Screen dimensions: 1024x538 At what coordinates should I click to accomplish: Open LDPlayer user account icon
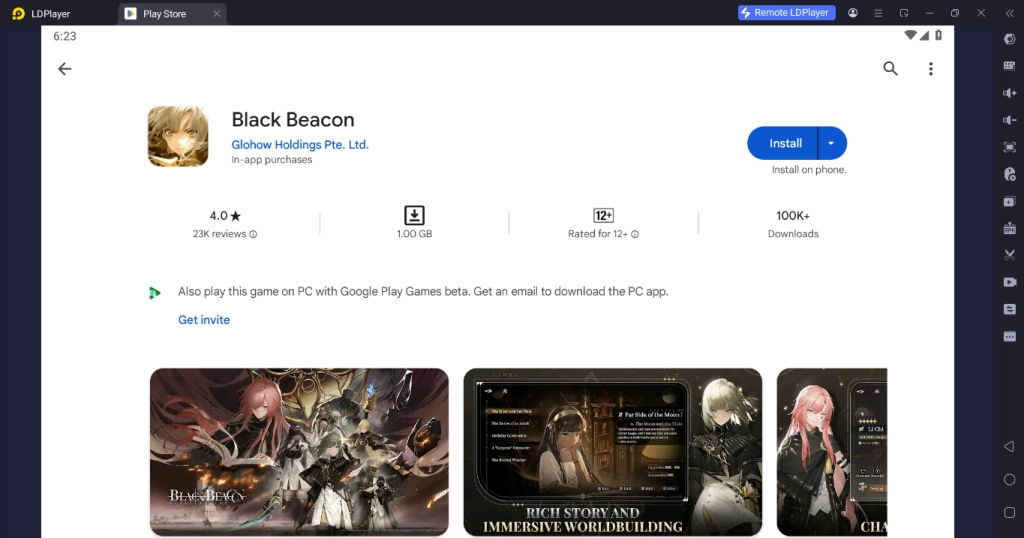point(853,13)
